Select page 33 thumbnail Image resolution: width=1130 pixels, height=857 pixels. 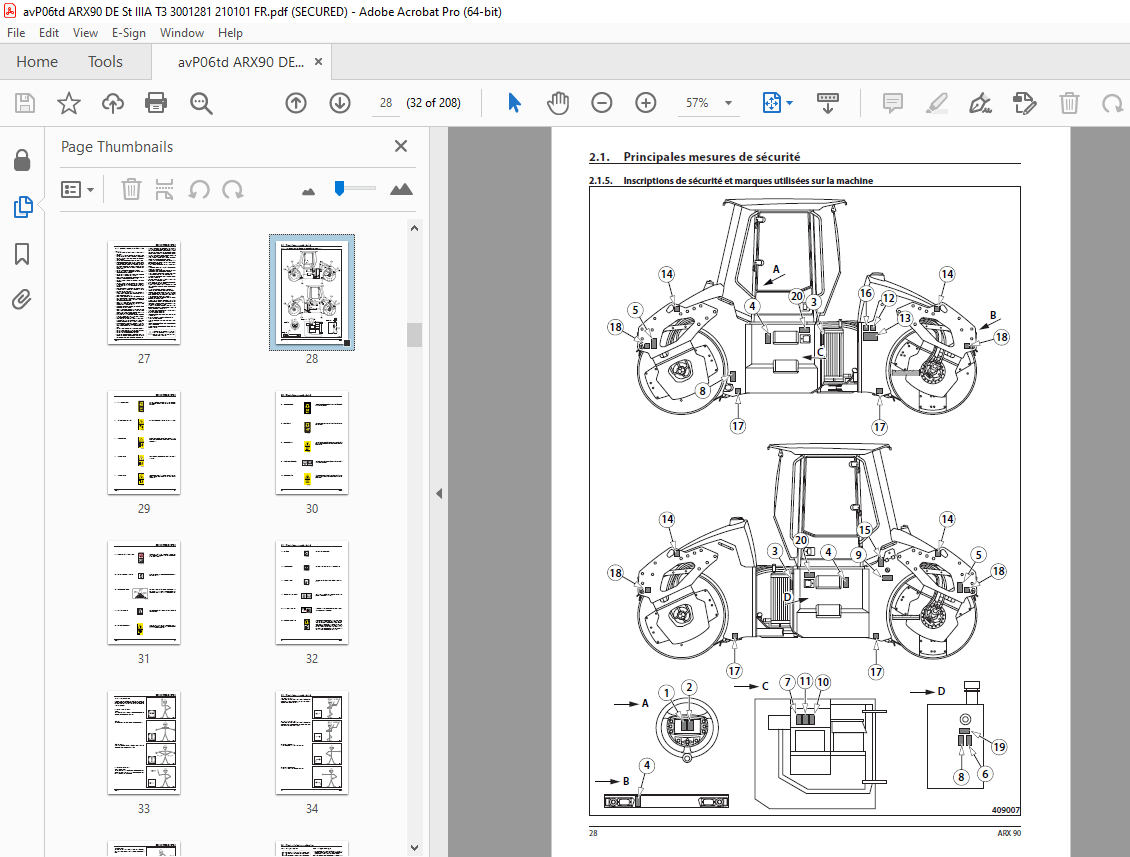tap(144, 742)
